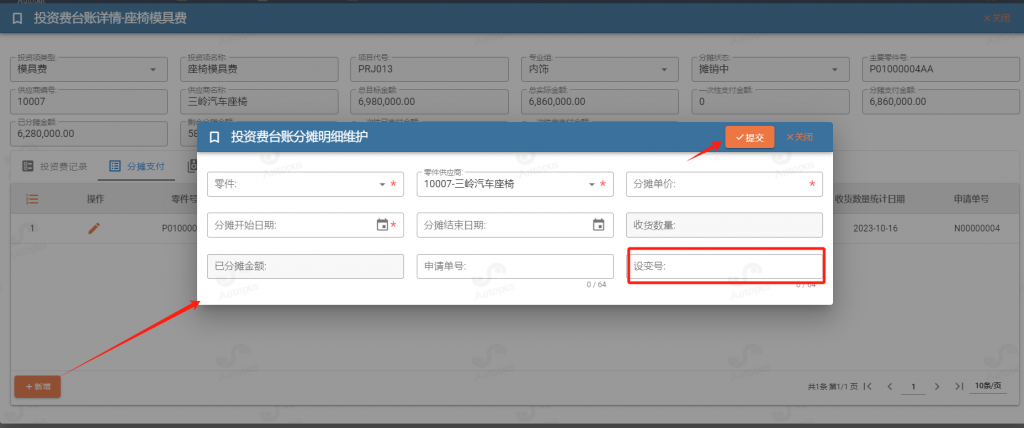Viewport: 1024px width, 428px height.
Task: Focus the 设变号 input field
Action: (x=724, y=266)
